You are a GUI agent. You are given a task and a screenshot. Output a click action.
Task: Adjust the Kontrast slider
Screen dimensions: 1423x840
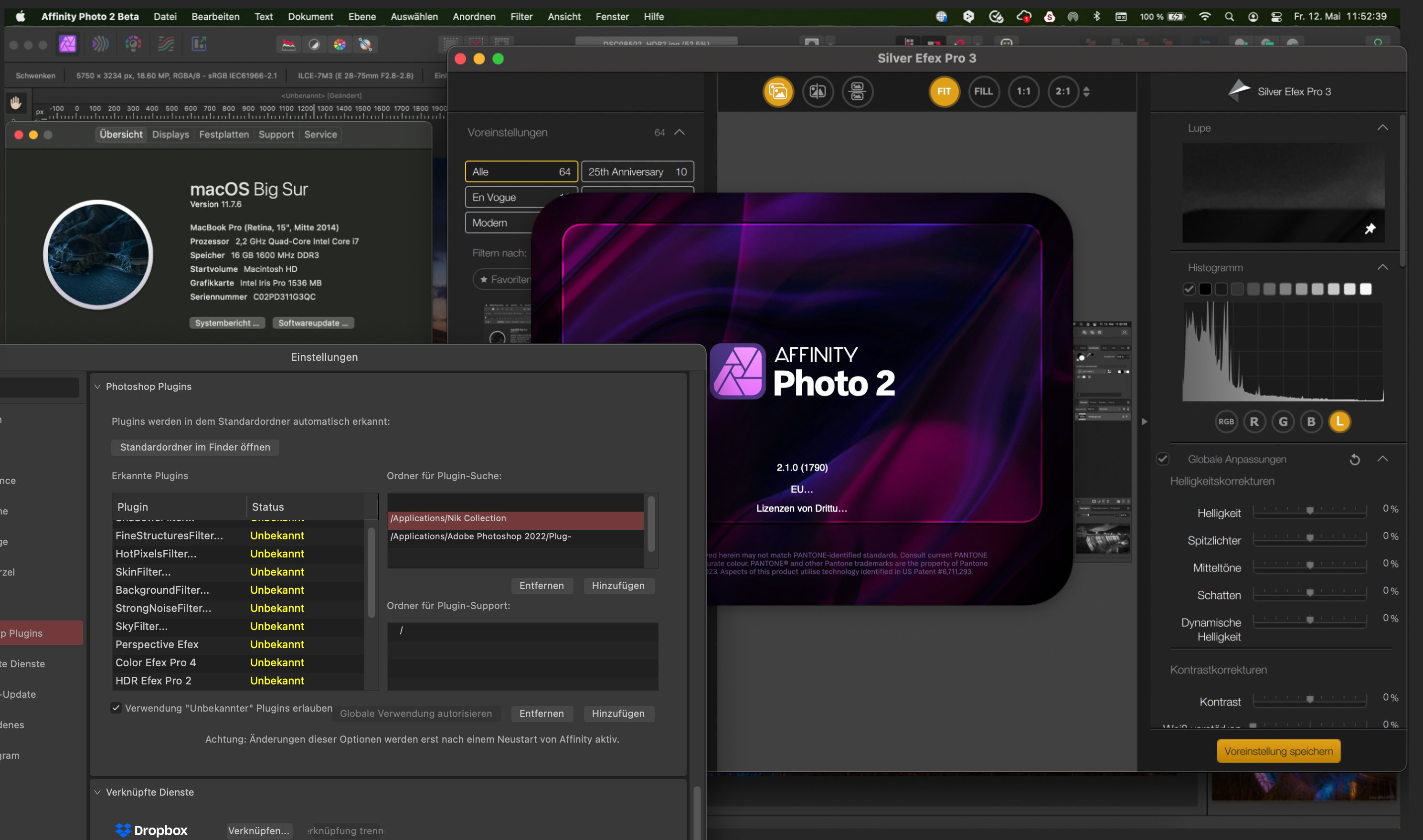1309,699
